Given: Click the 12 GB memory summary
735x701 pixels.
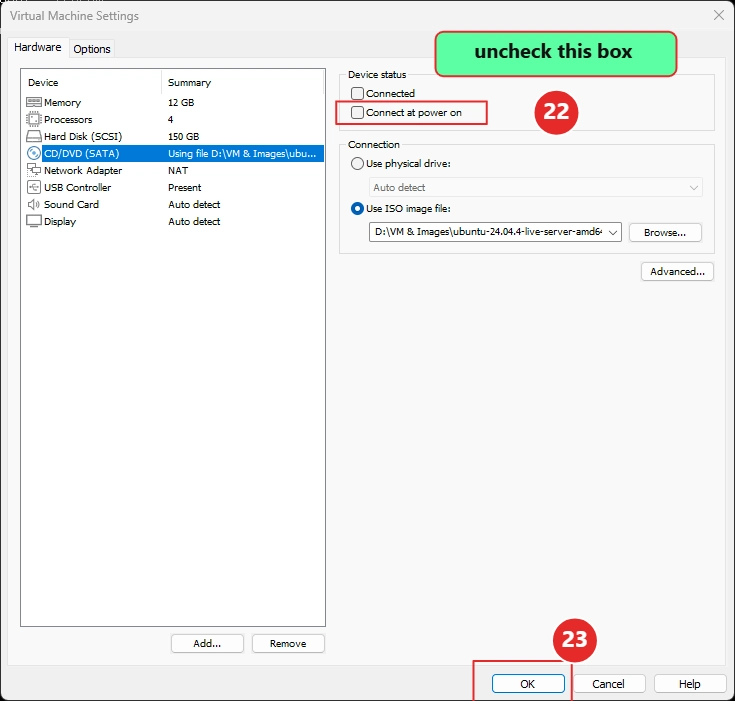Looking at the screenshot, I should click(x=181, y=102).
